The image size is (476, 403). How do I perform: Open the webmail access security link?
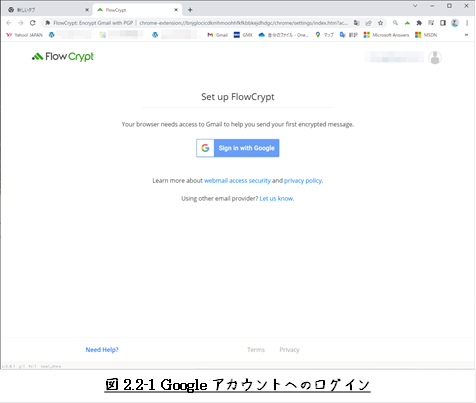click(237, 181)
